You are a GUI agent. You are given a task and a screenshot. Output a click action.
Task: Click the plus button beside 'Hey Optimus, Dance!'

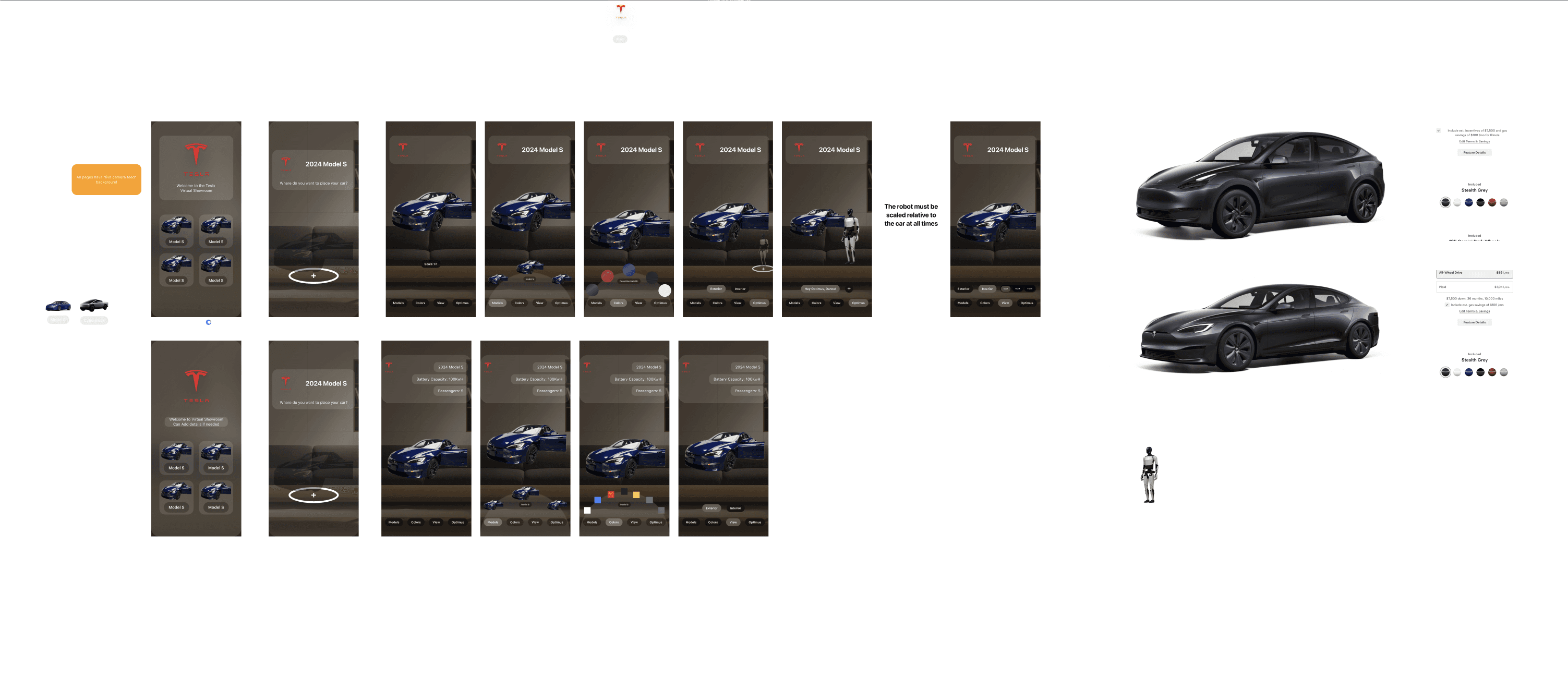coord(849,288)
